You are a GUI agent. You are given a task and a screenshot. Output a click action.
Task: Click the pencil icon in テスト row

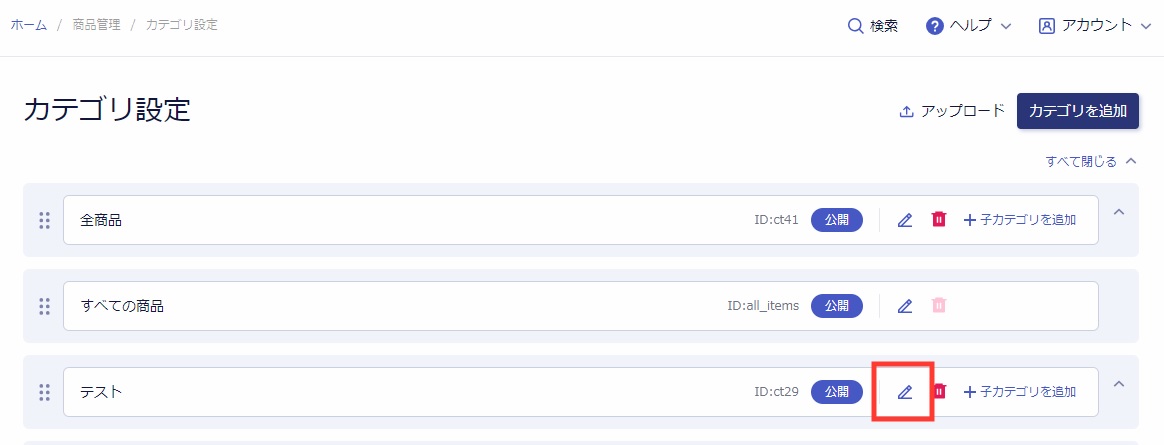[904, 392]
